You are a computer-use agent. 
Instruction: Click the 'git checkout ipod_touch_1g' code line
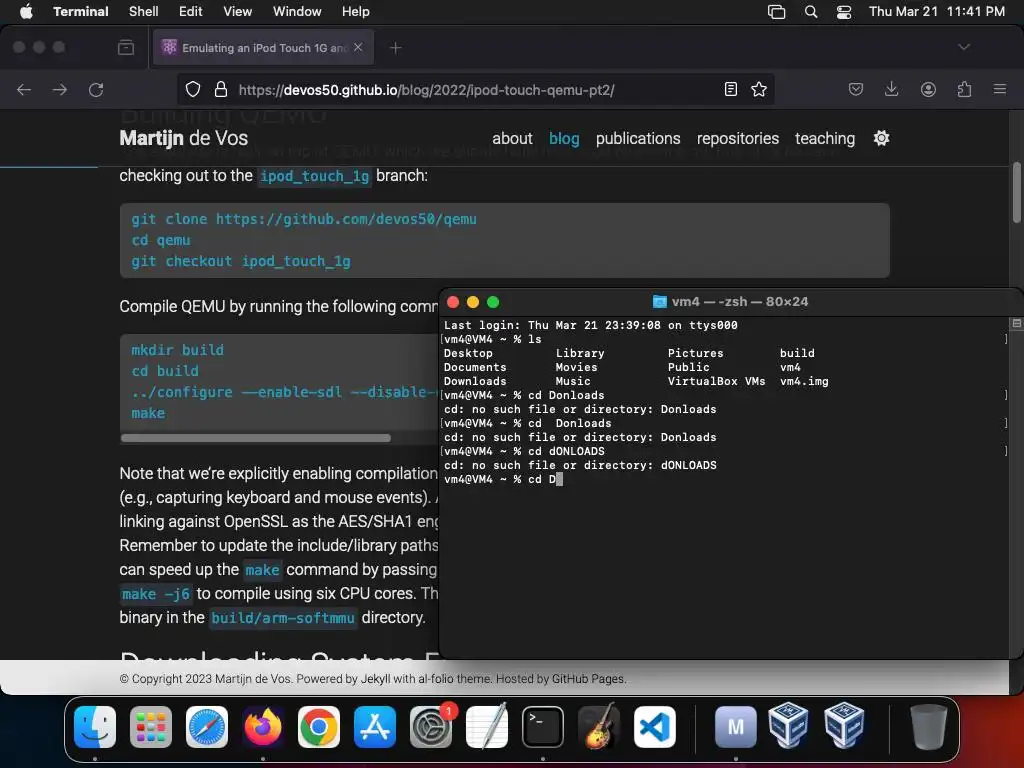pyautogui.click(x=241, y=261)
